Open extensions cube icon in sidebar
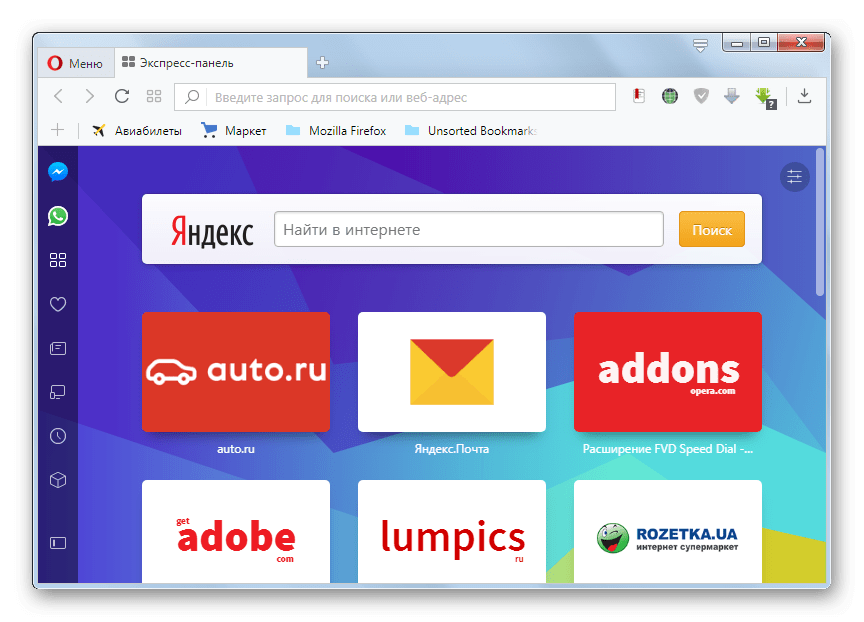The width and height of the screenshot is (864, 622). [58, 480]
